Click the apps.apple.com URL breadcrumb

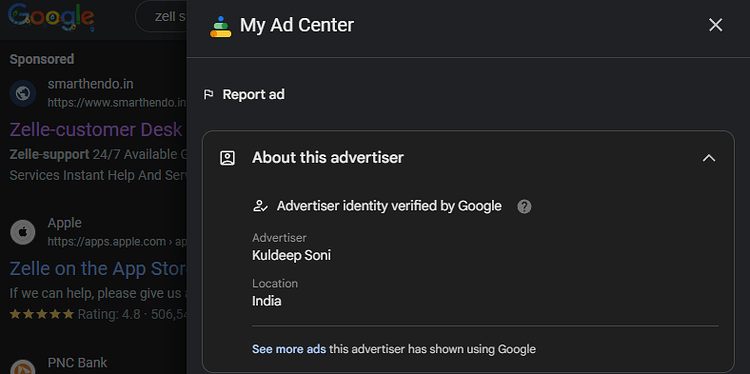117,242
